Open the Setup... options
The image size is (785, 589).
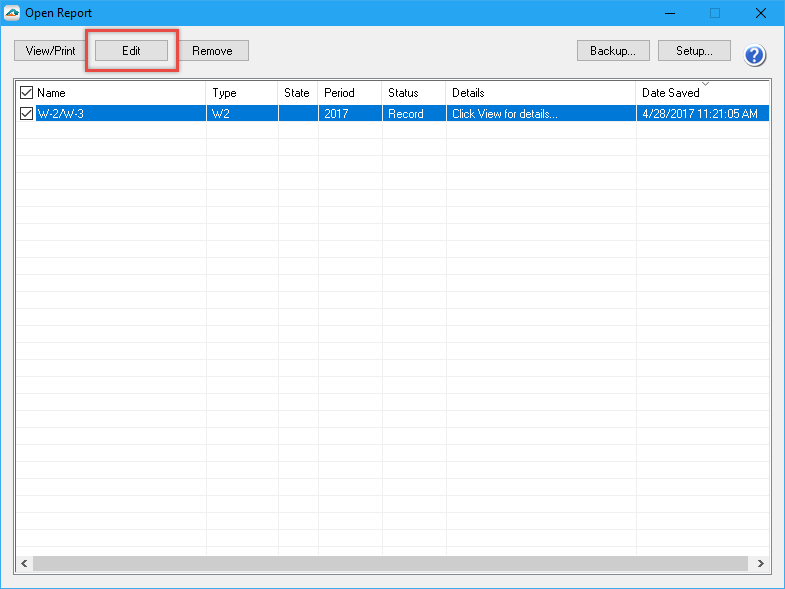point(694,51)
